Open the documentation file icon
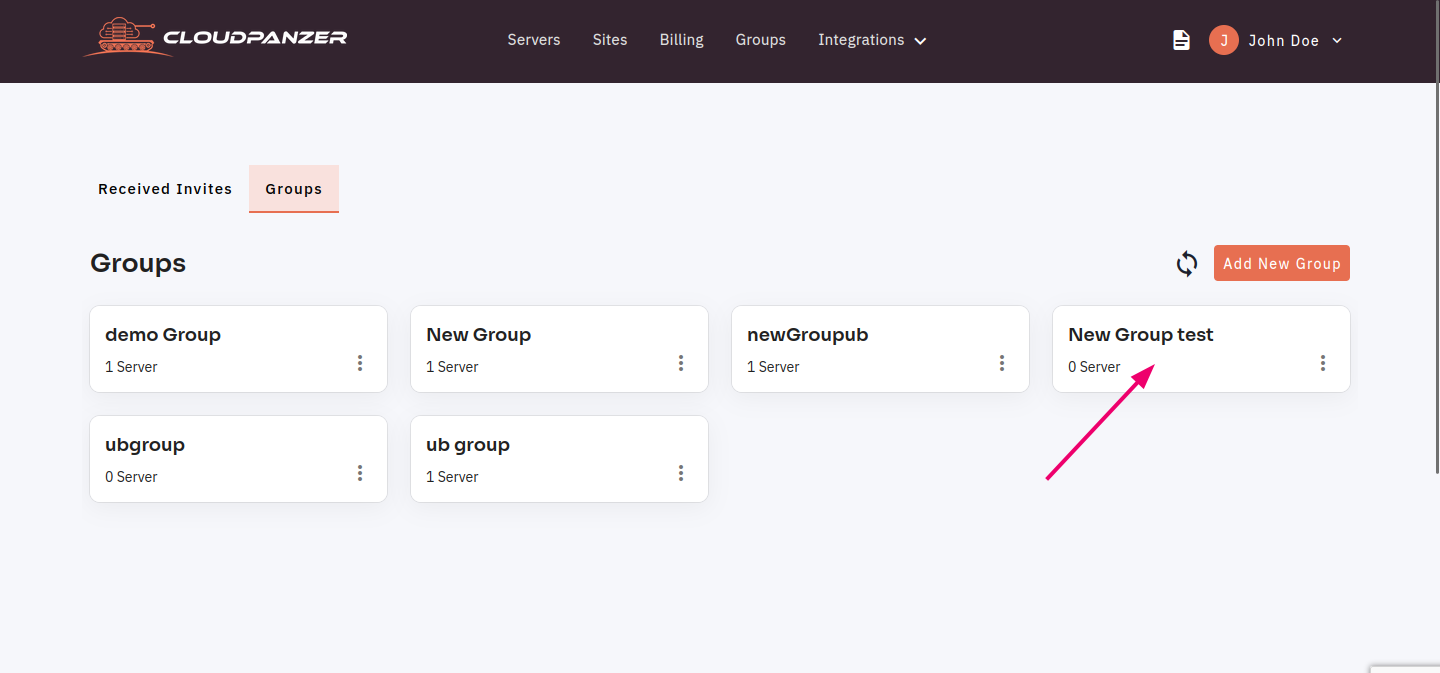Viewport: 1440px width, 673px height. (1181, 40)
